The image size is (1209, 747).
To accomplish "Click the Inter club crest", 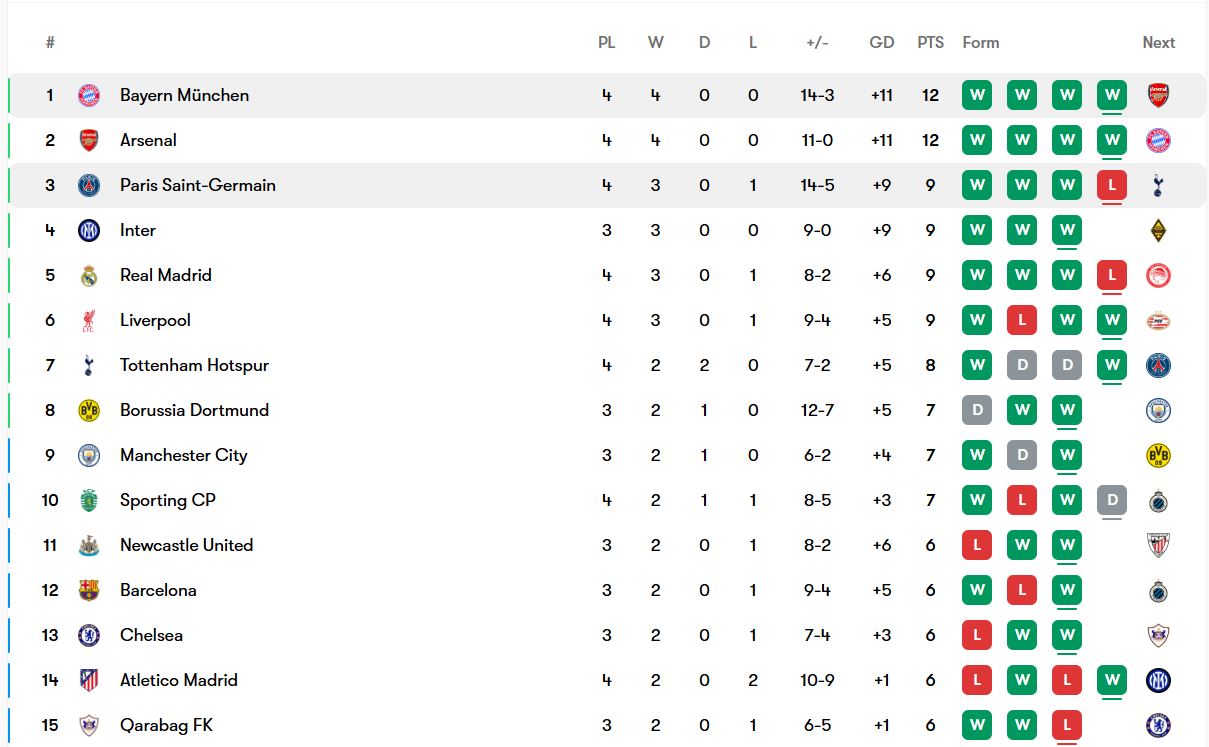I will pos(89,231).
